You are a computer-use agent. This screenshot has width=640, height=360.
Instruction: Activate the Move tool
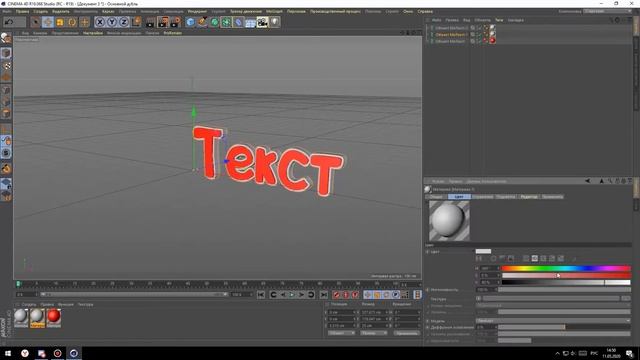point(48,22)
